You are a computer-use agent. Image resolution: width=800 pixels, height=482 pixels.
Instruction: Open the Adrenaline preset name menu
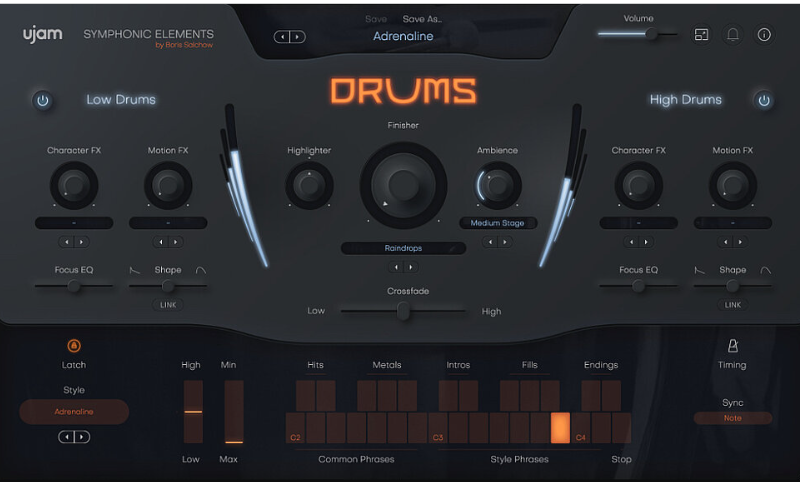pyautogui.click(x=403, y=36)
